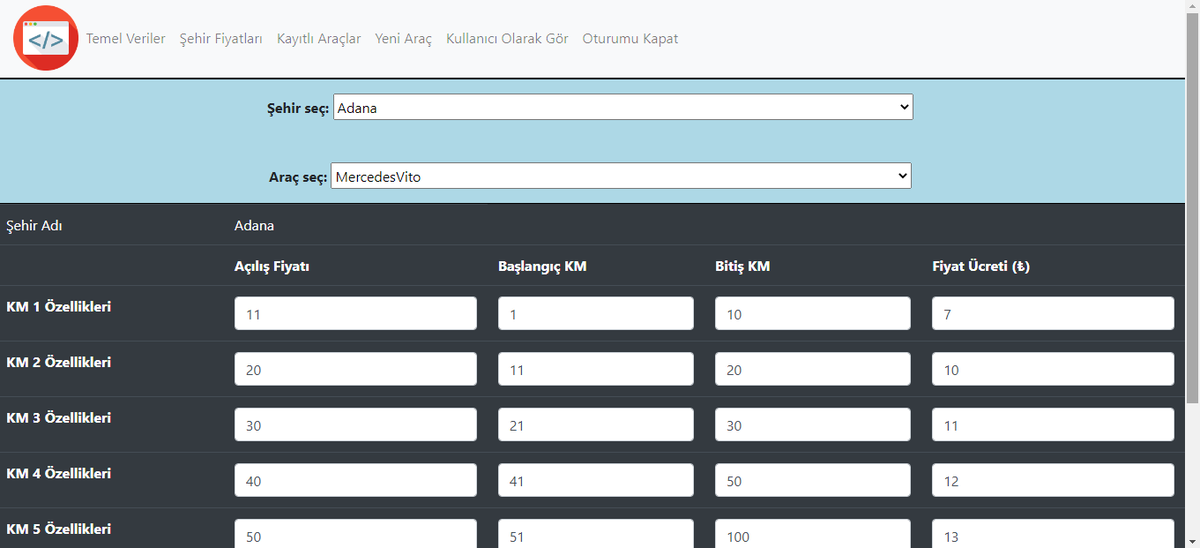
Task: Edit KM 4 Açılış Fiyatı value 40
Action: click(x=356, y=480)
